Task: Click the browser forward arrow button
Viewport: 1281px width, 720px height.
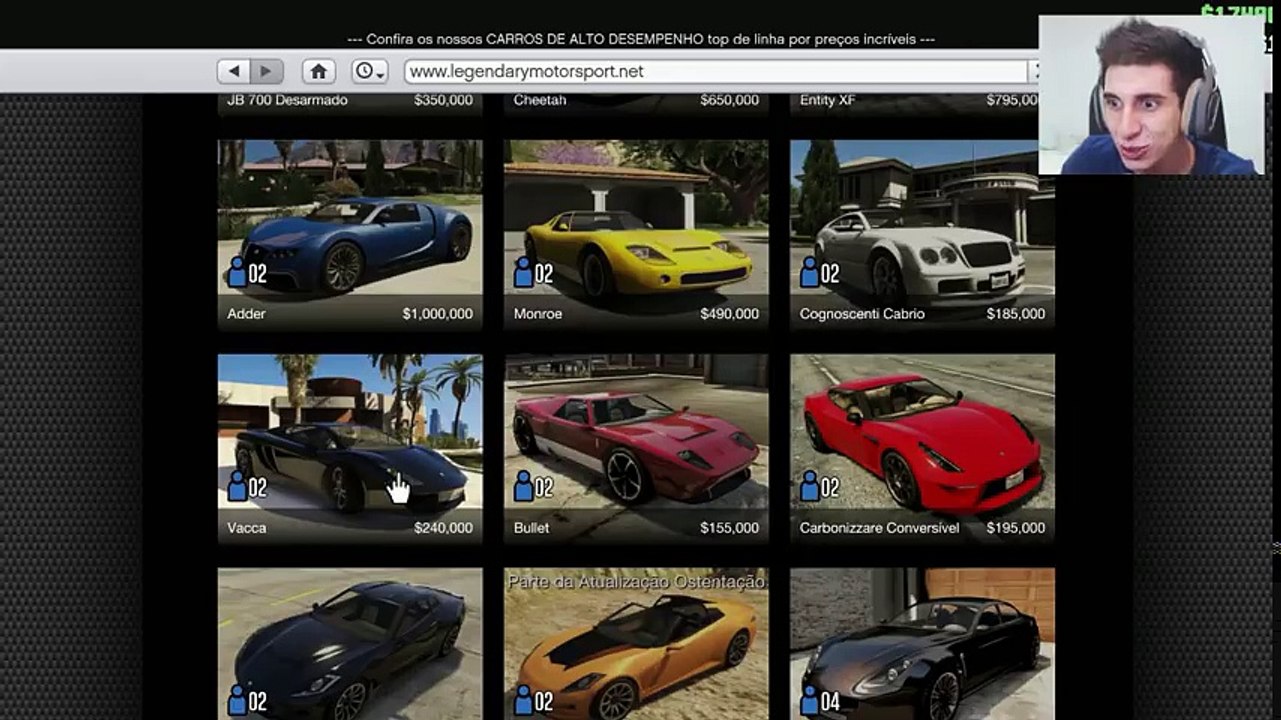Action: coord(265,71)
